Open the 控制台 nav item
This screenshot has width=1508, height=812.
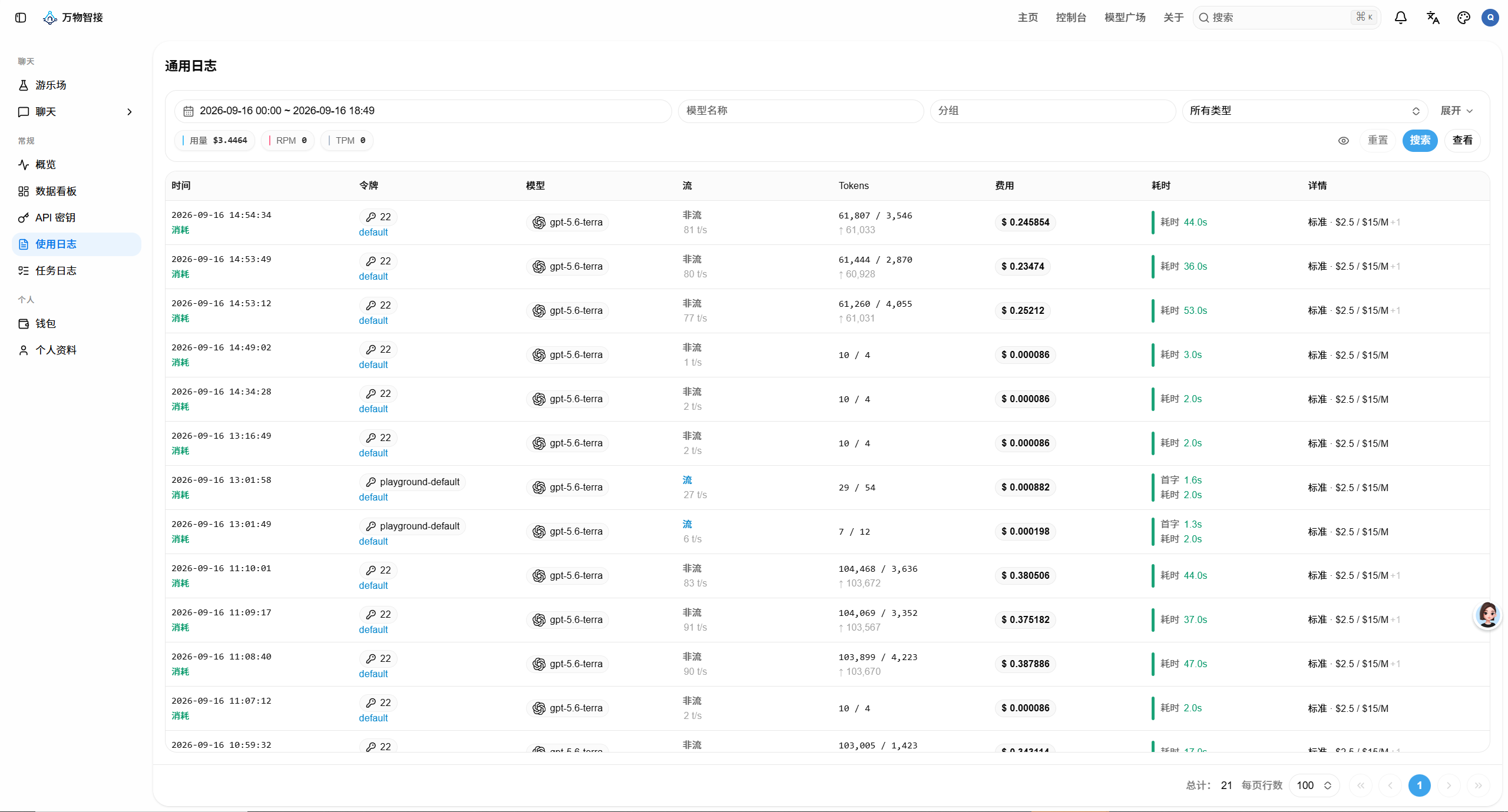tap(1071, 18)
